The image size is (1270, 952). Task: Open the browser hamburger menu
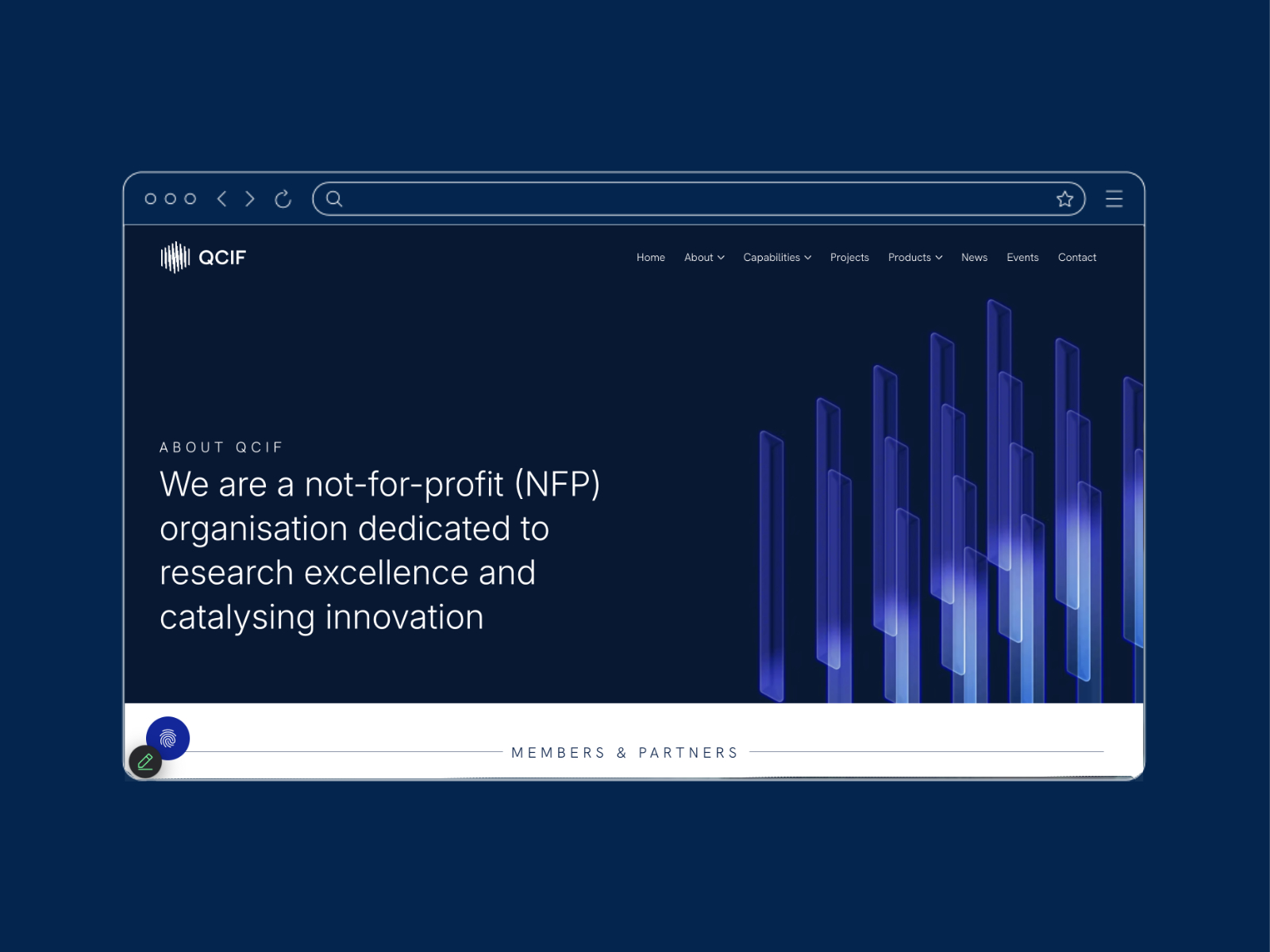pos(1114,199)
